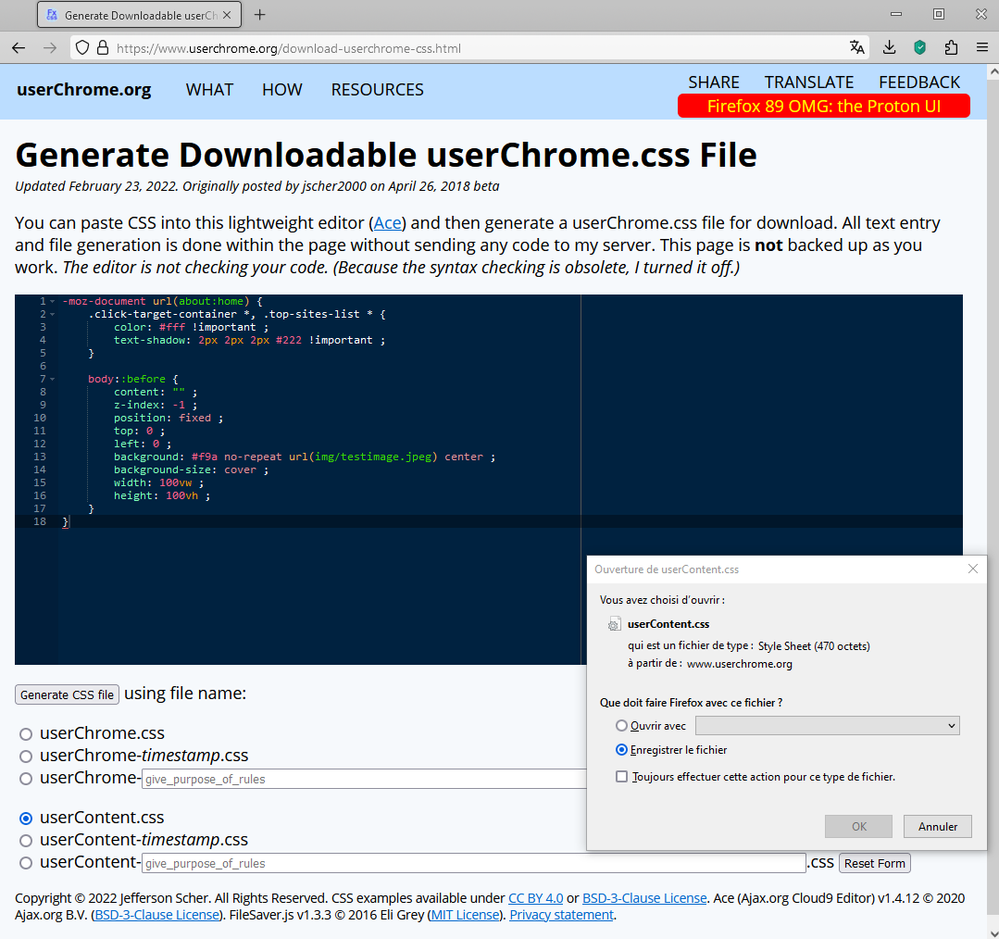Open the extensions puzzle icon
This screenshot has width=999, height=939.
[x=951, y=48]
